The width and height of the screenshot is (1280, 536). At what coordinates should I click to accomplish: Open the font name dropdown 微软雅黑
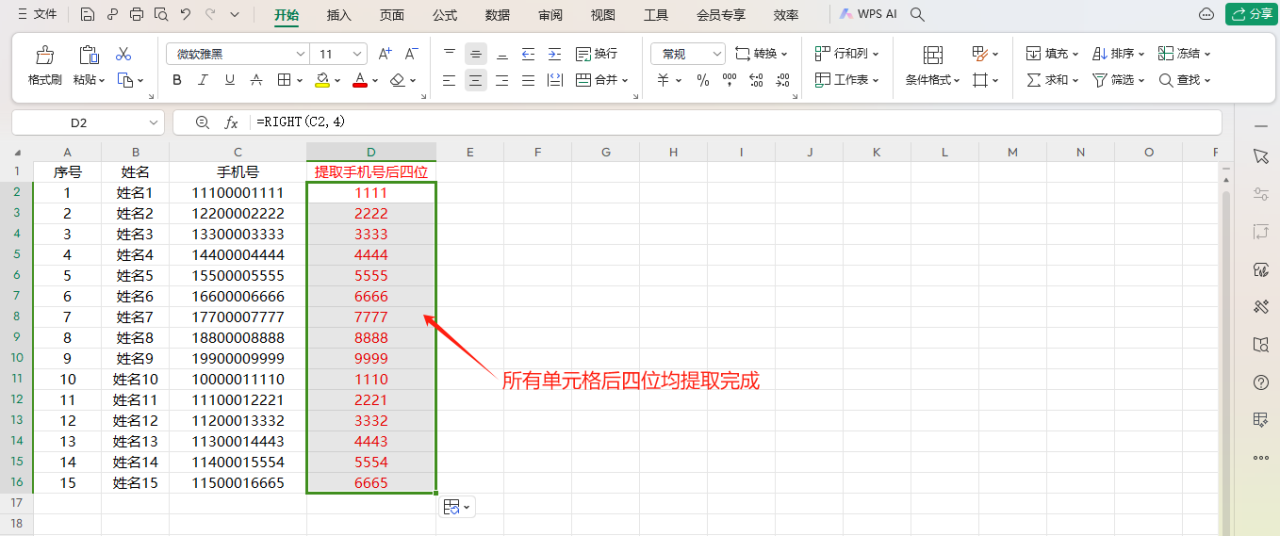tap(300, 54)
